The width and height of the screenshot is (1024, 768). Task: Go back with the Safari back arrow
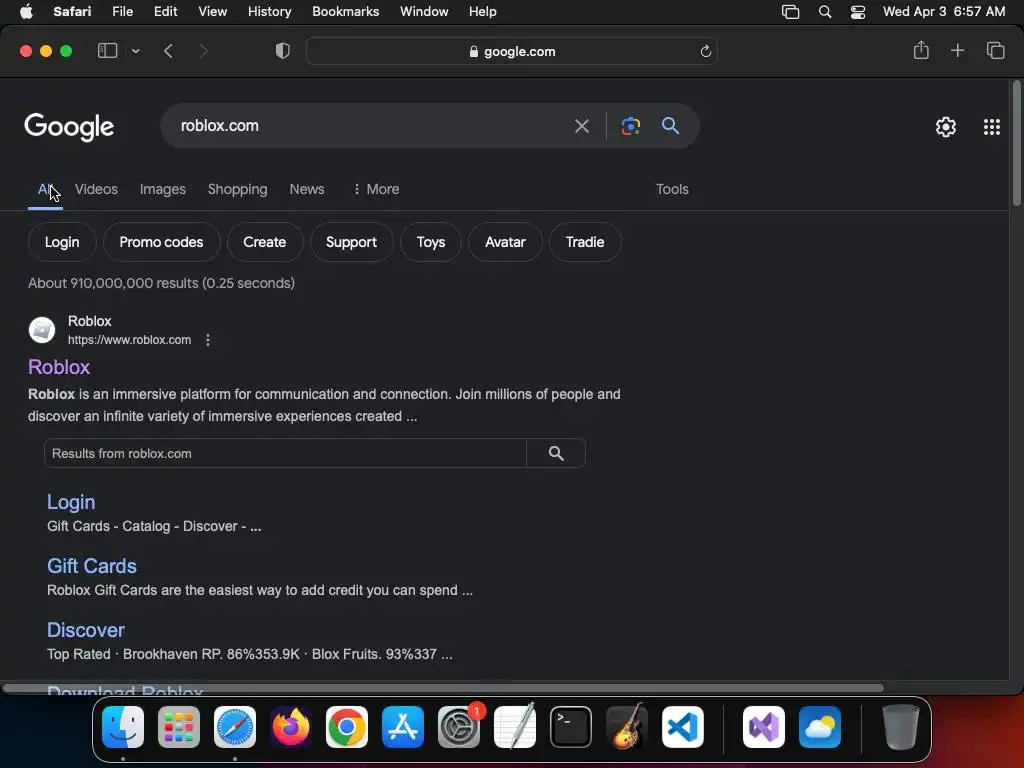[168, 51]
